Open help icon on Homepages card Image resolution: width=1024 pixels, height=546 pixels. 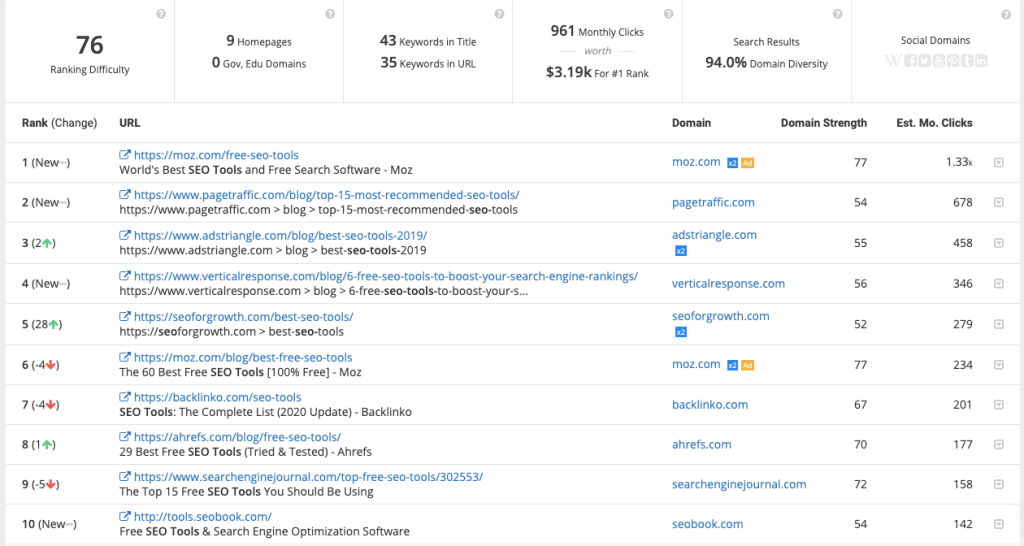click(x=330, y=14)
